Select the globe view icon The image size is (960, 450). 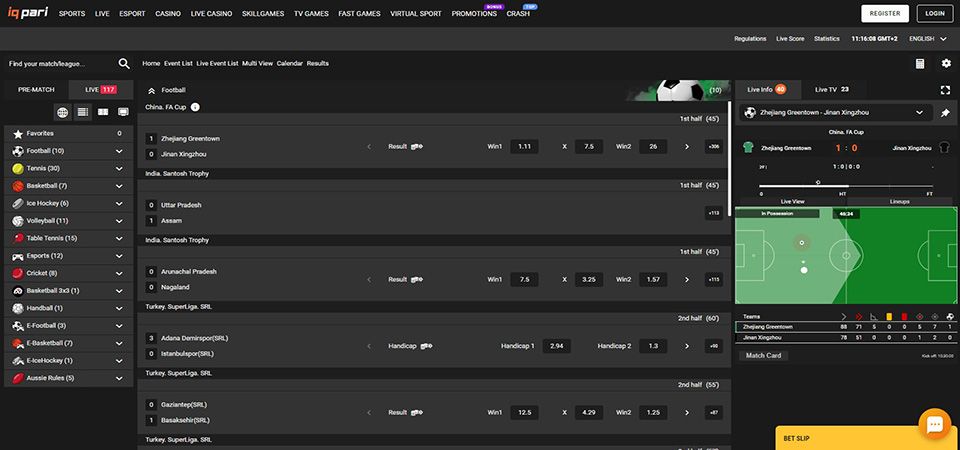(62, 112)
